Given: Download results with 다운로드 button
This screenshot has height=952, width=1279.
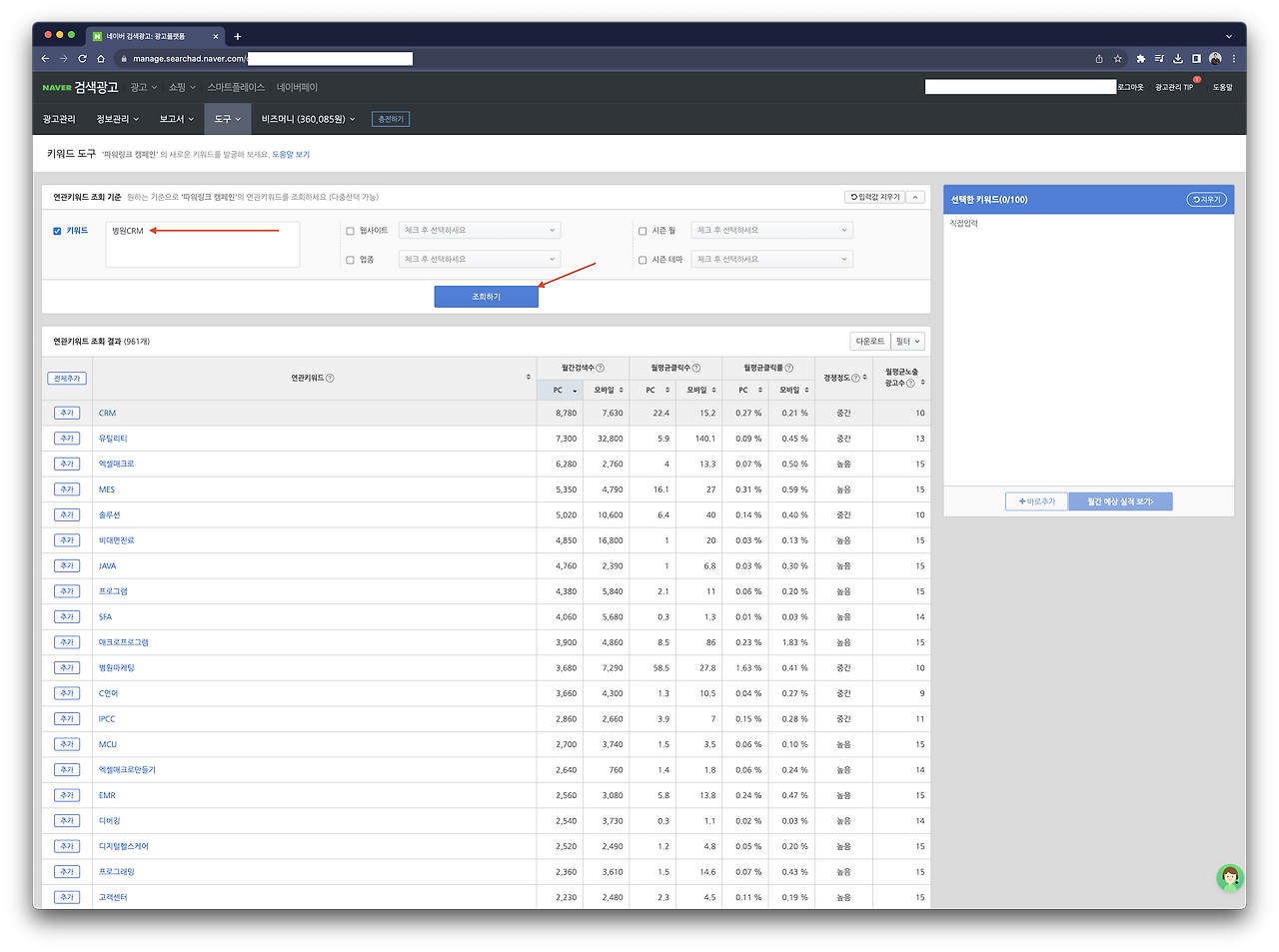Looking at the screenshot, I should (x=870, y=342).
